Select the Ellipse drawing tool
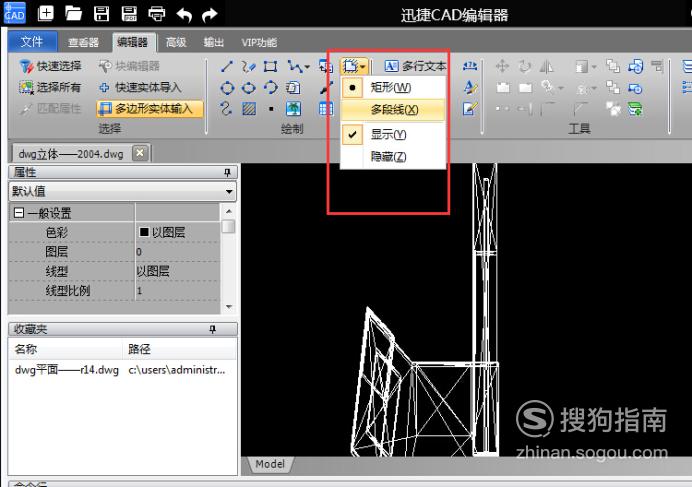The height and width of the screenshot is (487, 692). (248, 88)
